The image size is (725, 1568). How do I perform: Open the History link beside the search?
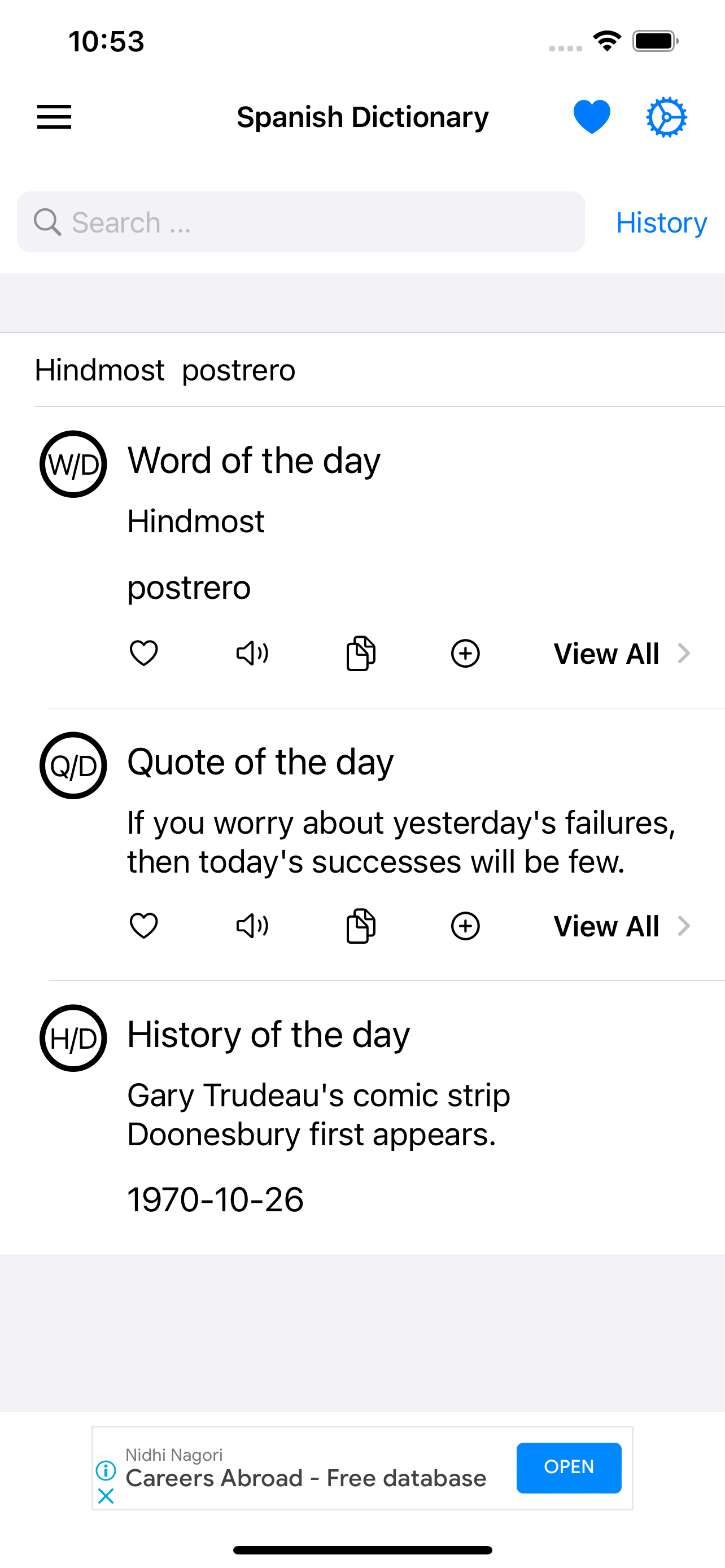(661, 223)
